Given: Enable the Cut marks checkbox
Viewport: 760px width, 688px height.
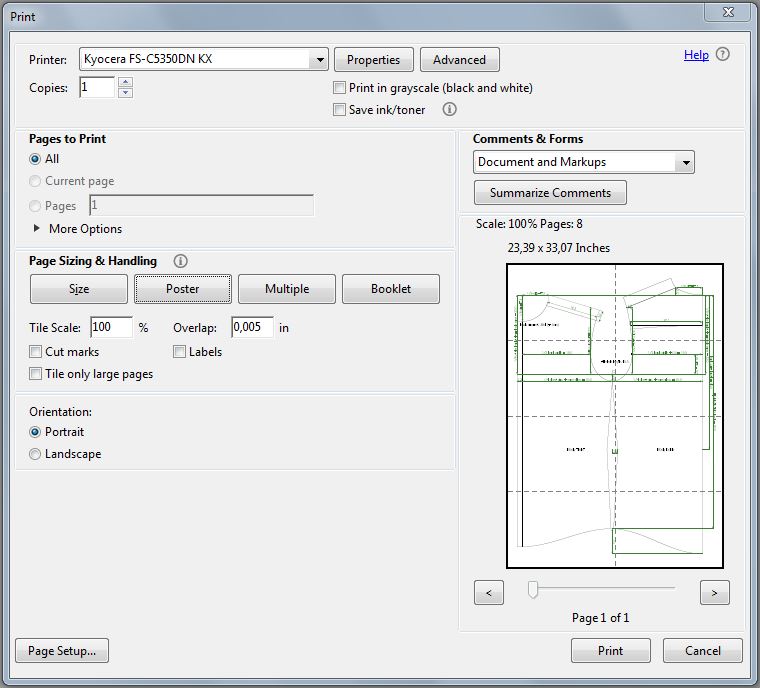Looking at the screenshot, I should [35, 352].
